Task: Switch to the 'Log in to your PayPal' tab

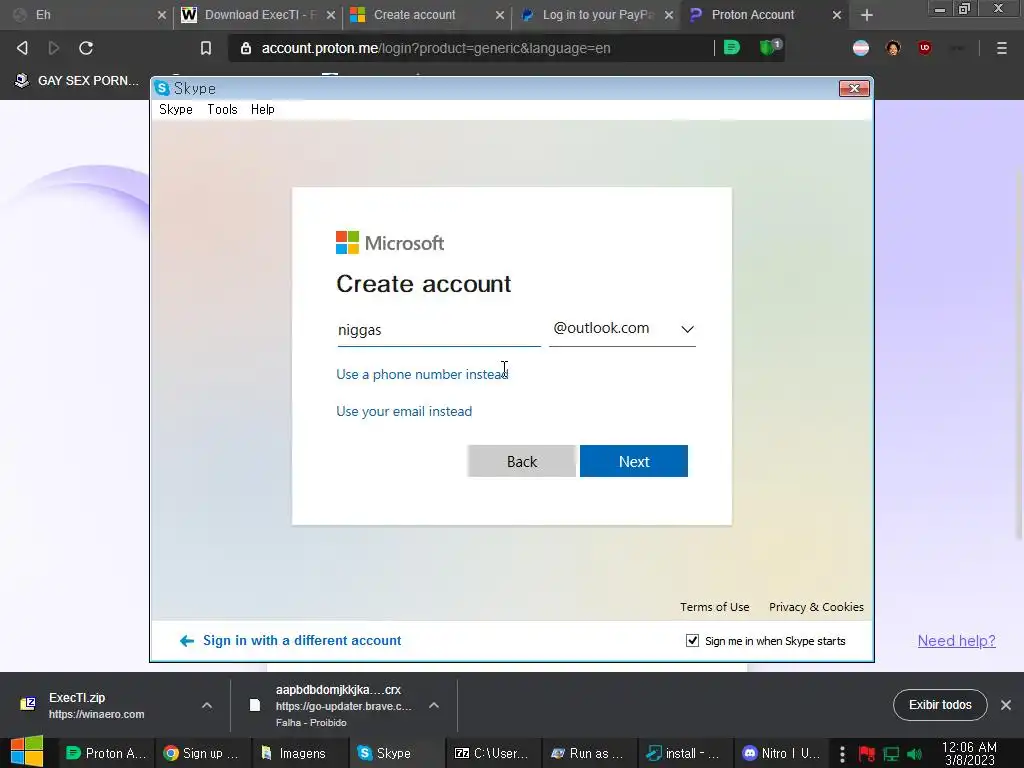Action: click(596, 15)
